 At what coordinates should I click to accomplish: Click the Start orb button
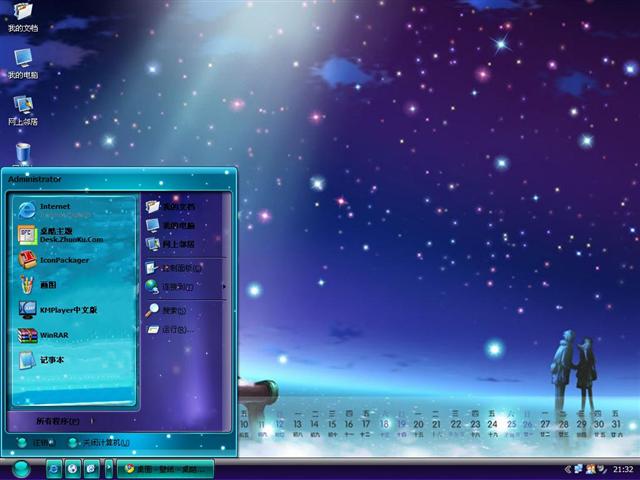click(21, 469)
